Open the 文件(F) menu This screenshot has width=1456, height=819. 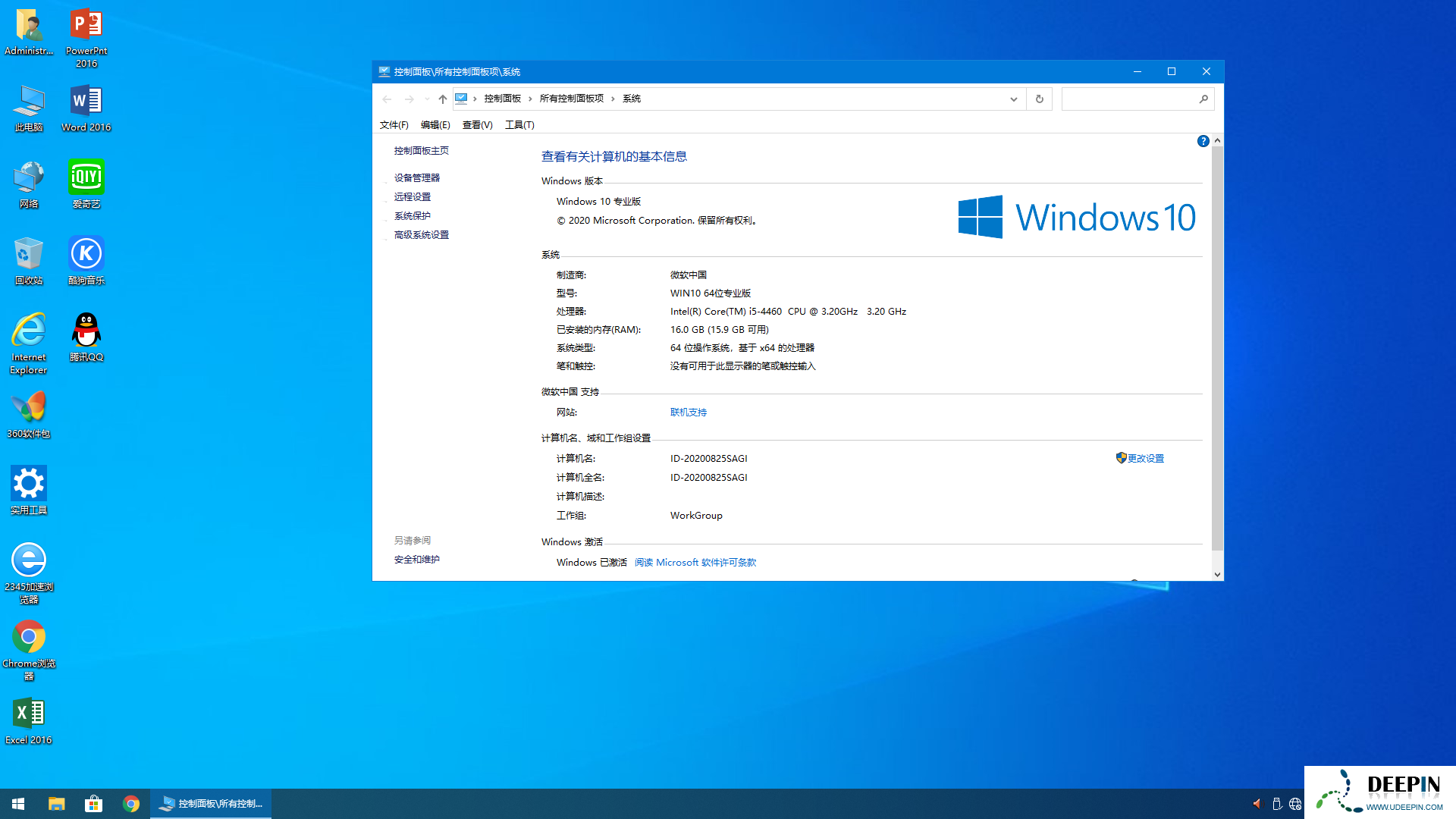[x=394, y=125]
